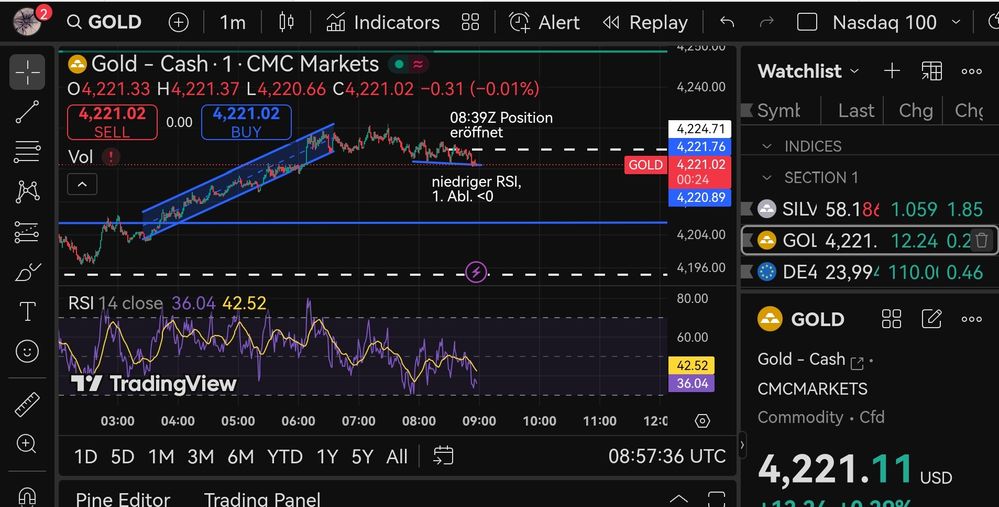
Task: Open the Watchlist dropdown menu
Action: tap(808, 71)
